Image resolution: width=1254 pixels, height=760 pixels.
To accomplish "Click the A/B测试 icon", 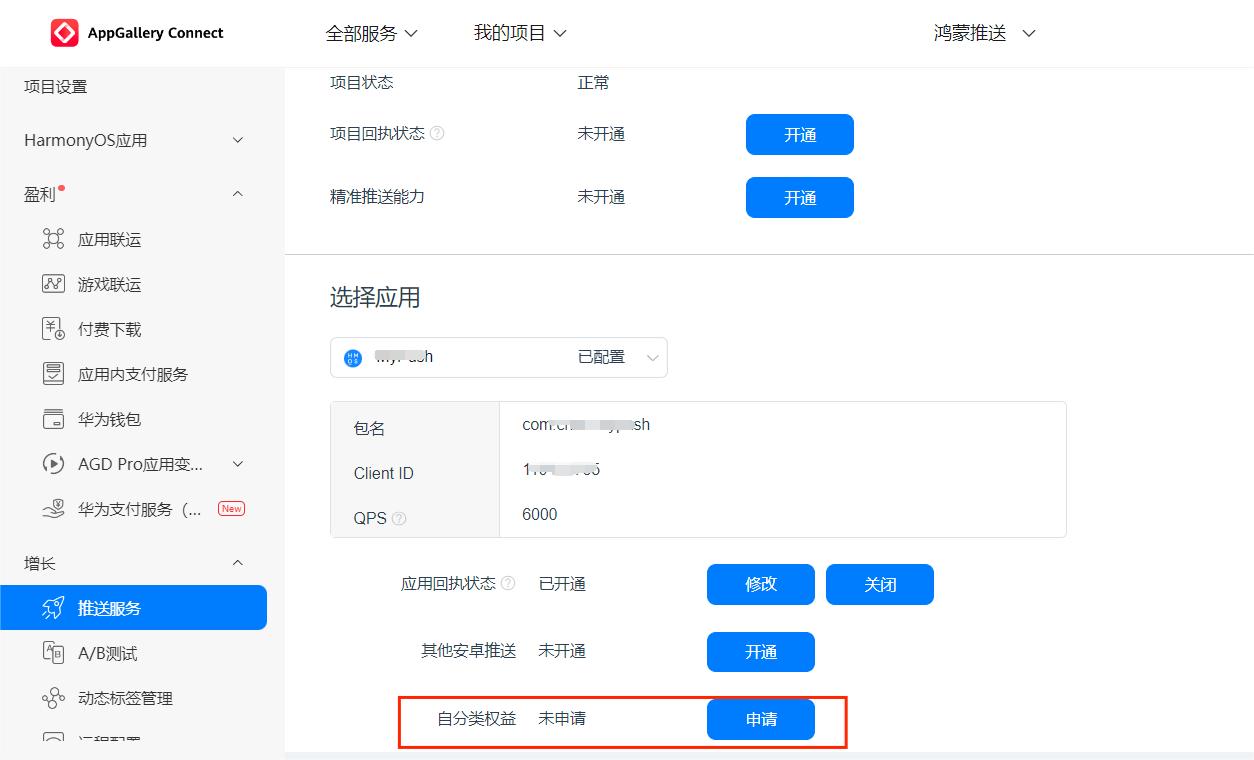I will pyautogui.click(x=53, y=653).
